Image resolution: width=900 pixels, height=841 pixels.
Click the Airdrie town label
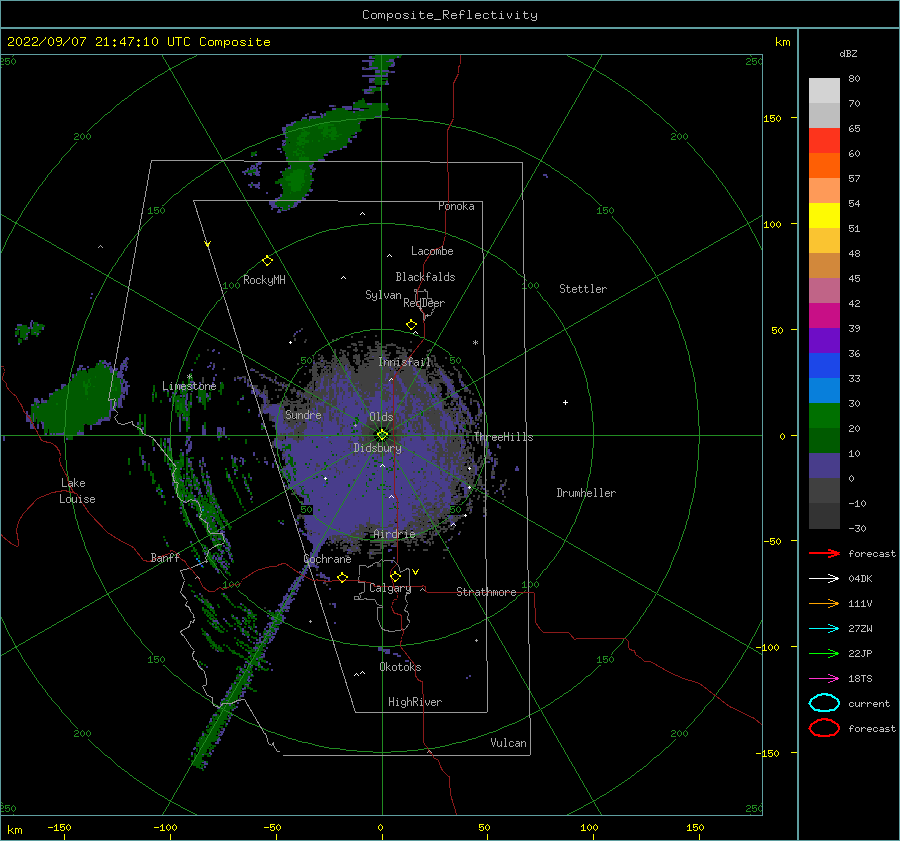coord(394,534)
